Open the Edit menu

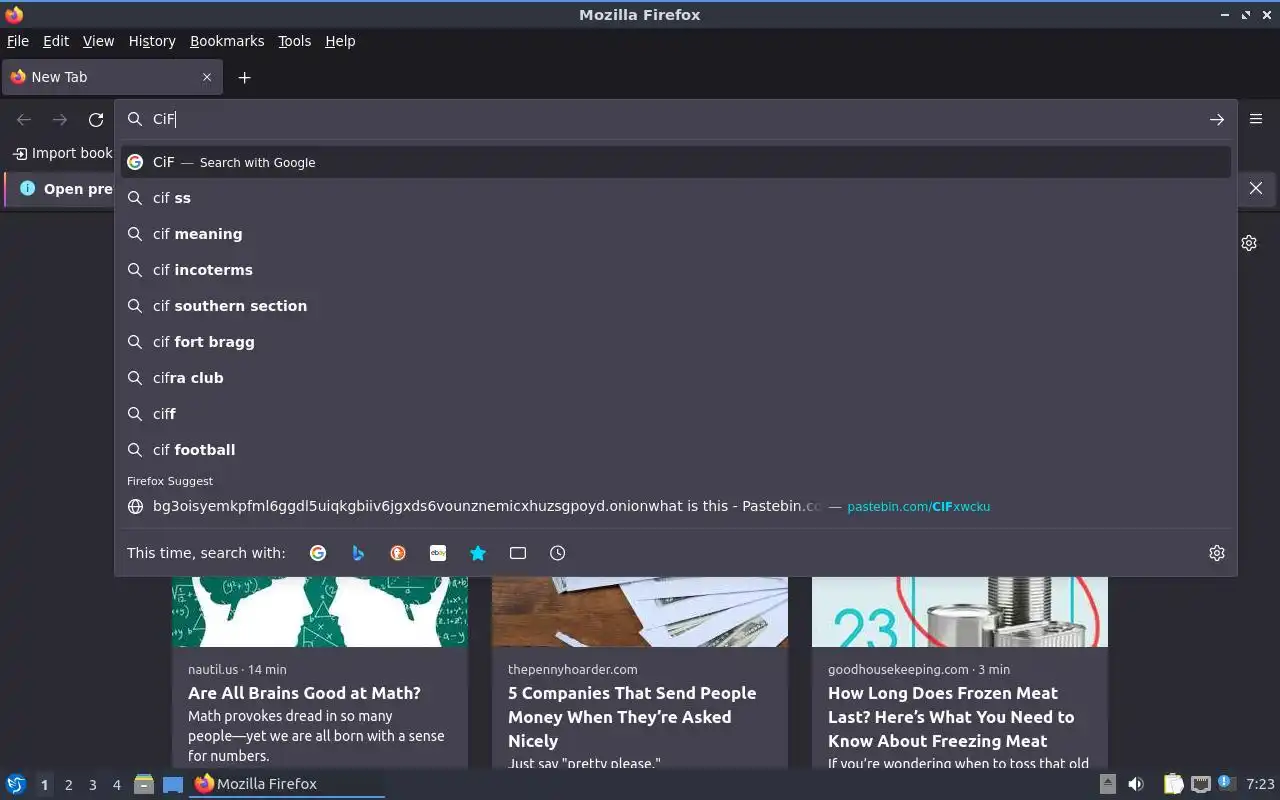tap(56, 41)
